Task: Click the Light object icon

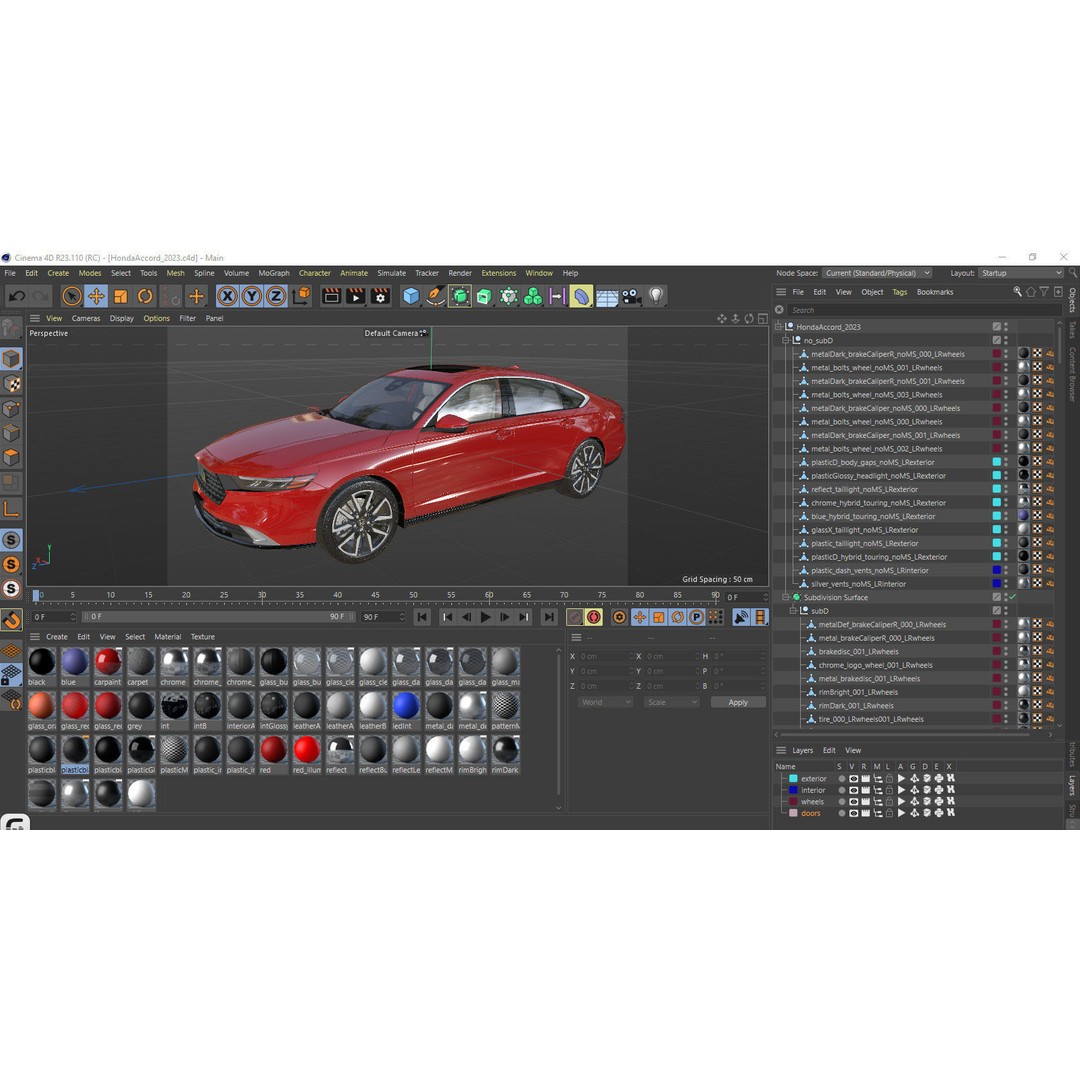Action: 656,296
